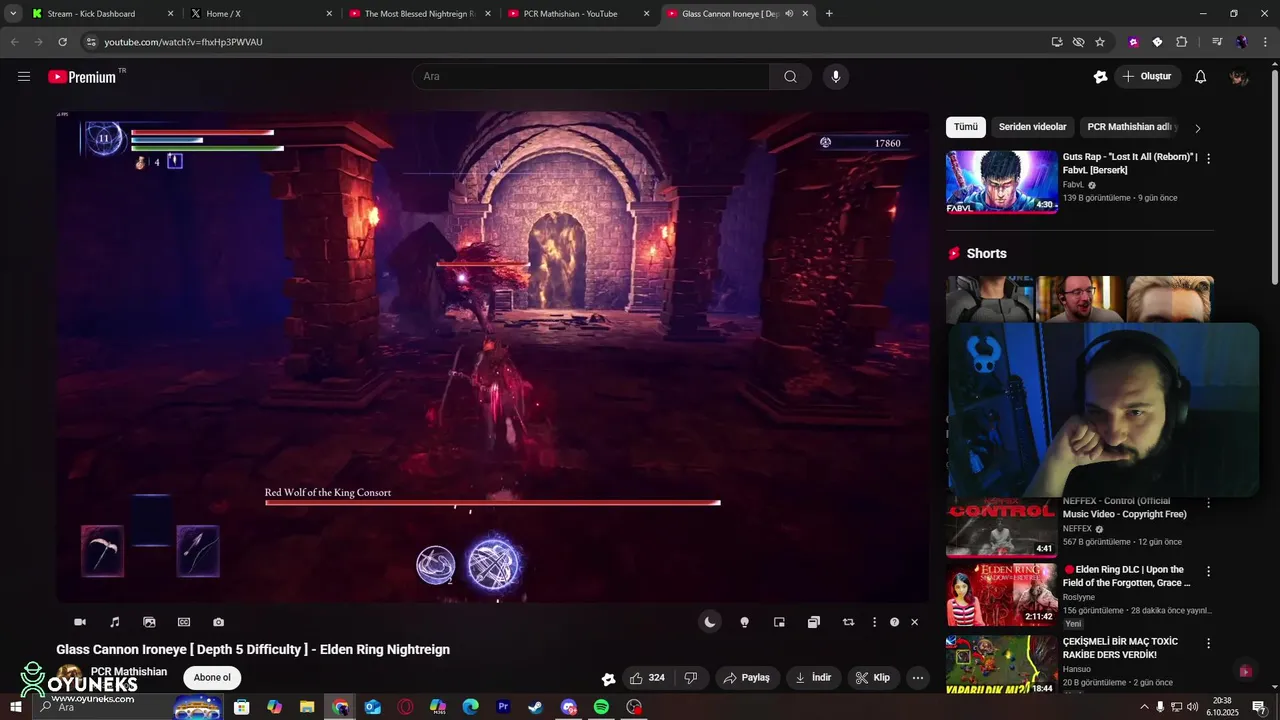Open YouTube notifications bell
This screenshot has height=720, width=1280.
coord(1201,77)
